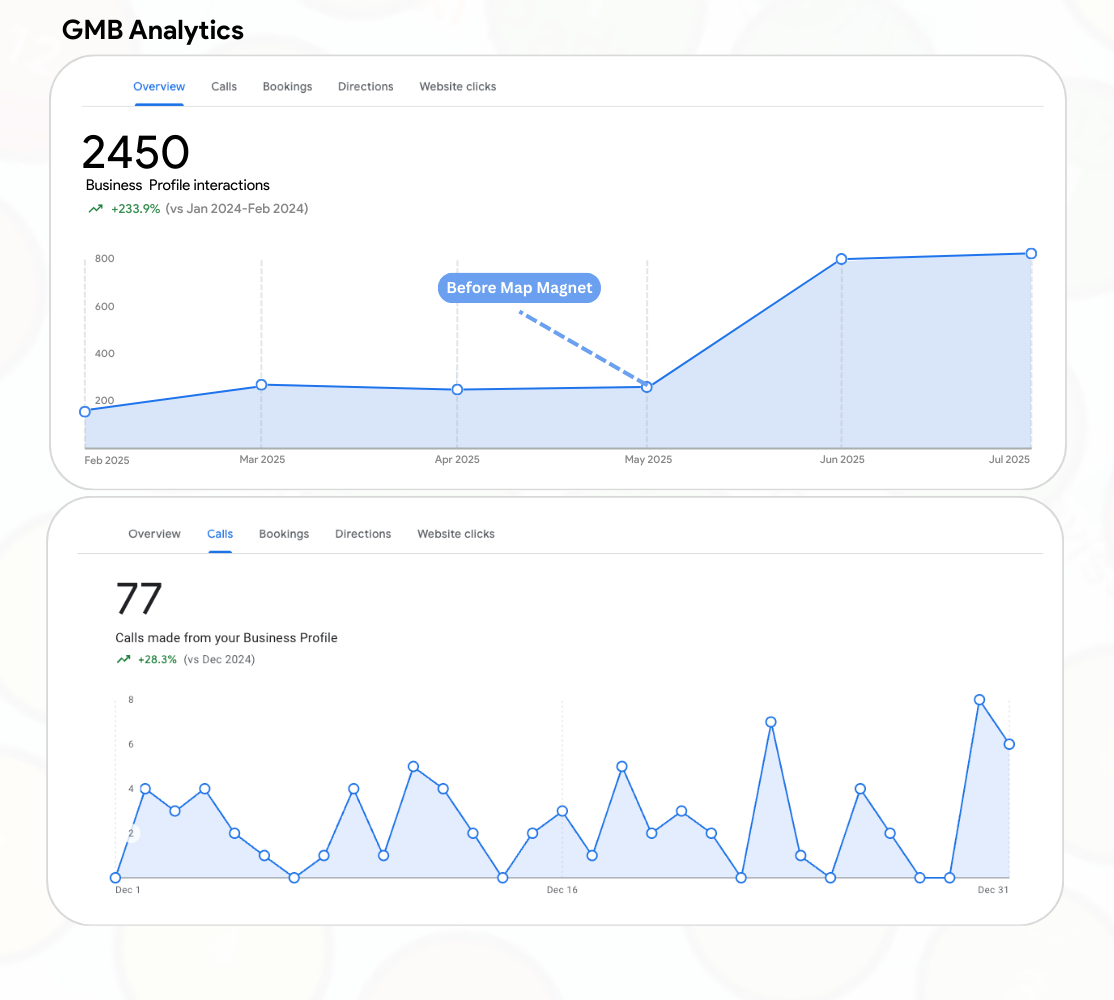
Task: Click the Dec 16 calls data point
Action: pos(562,811)
